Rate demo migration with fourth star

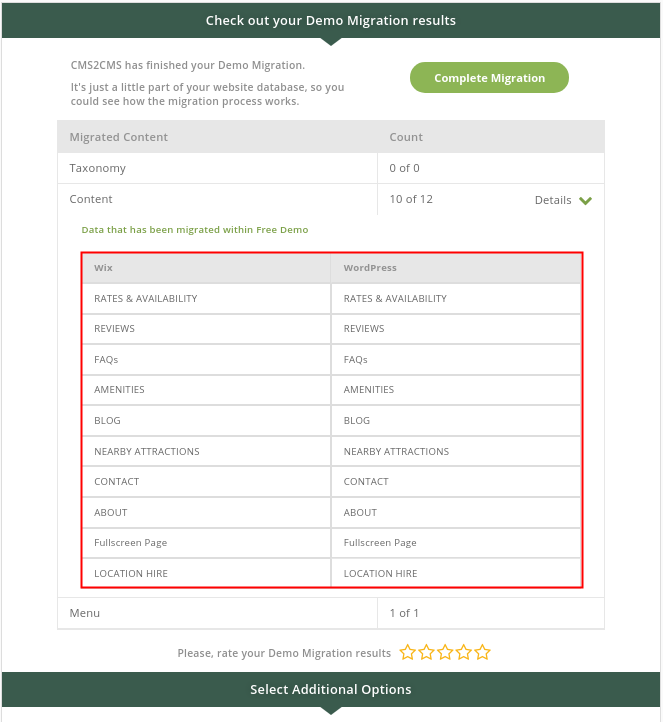tap(464, 652)
